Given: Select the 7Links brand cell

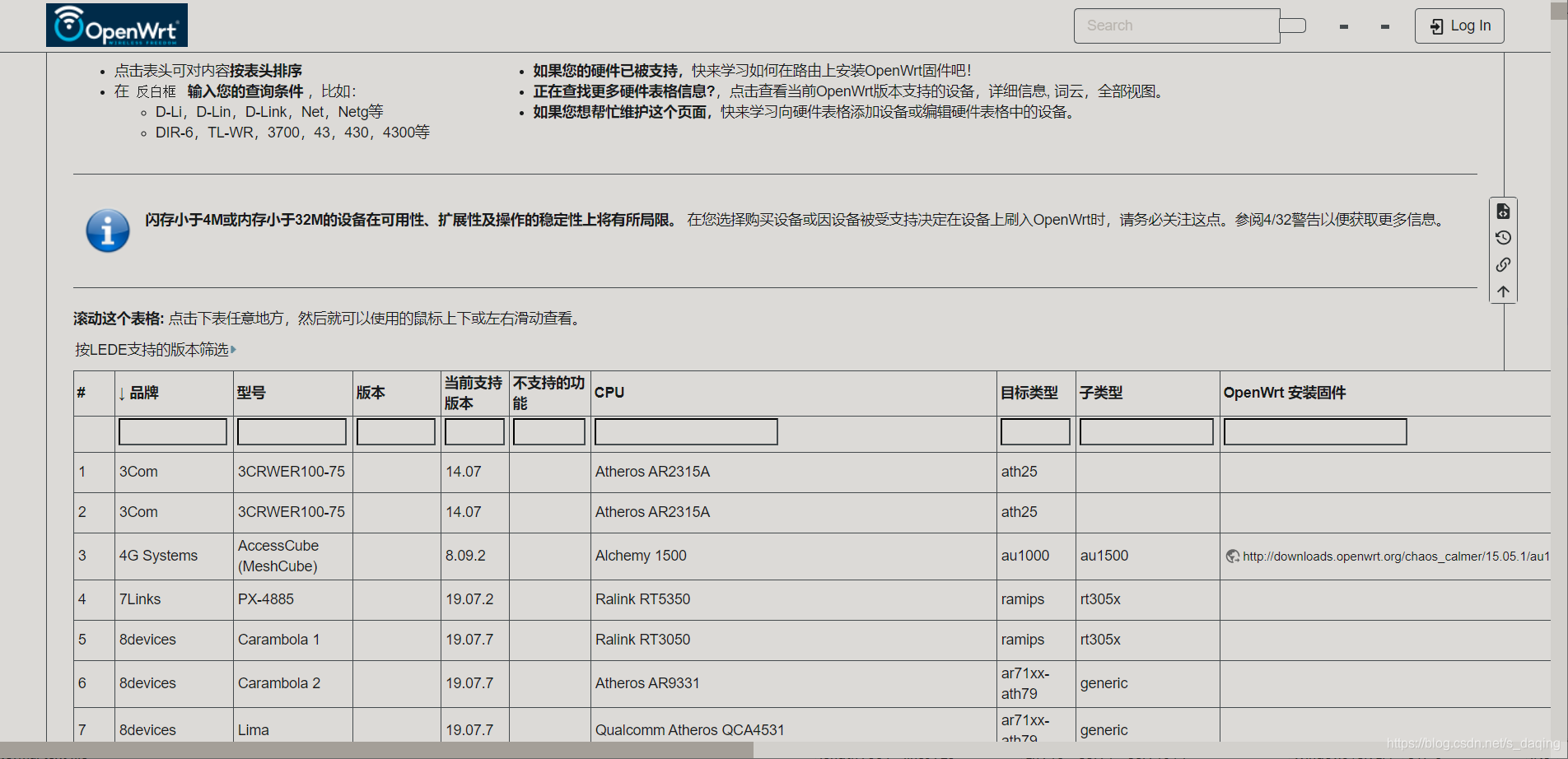Looking at the screenshot, I should 174,600.
